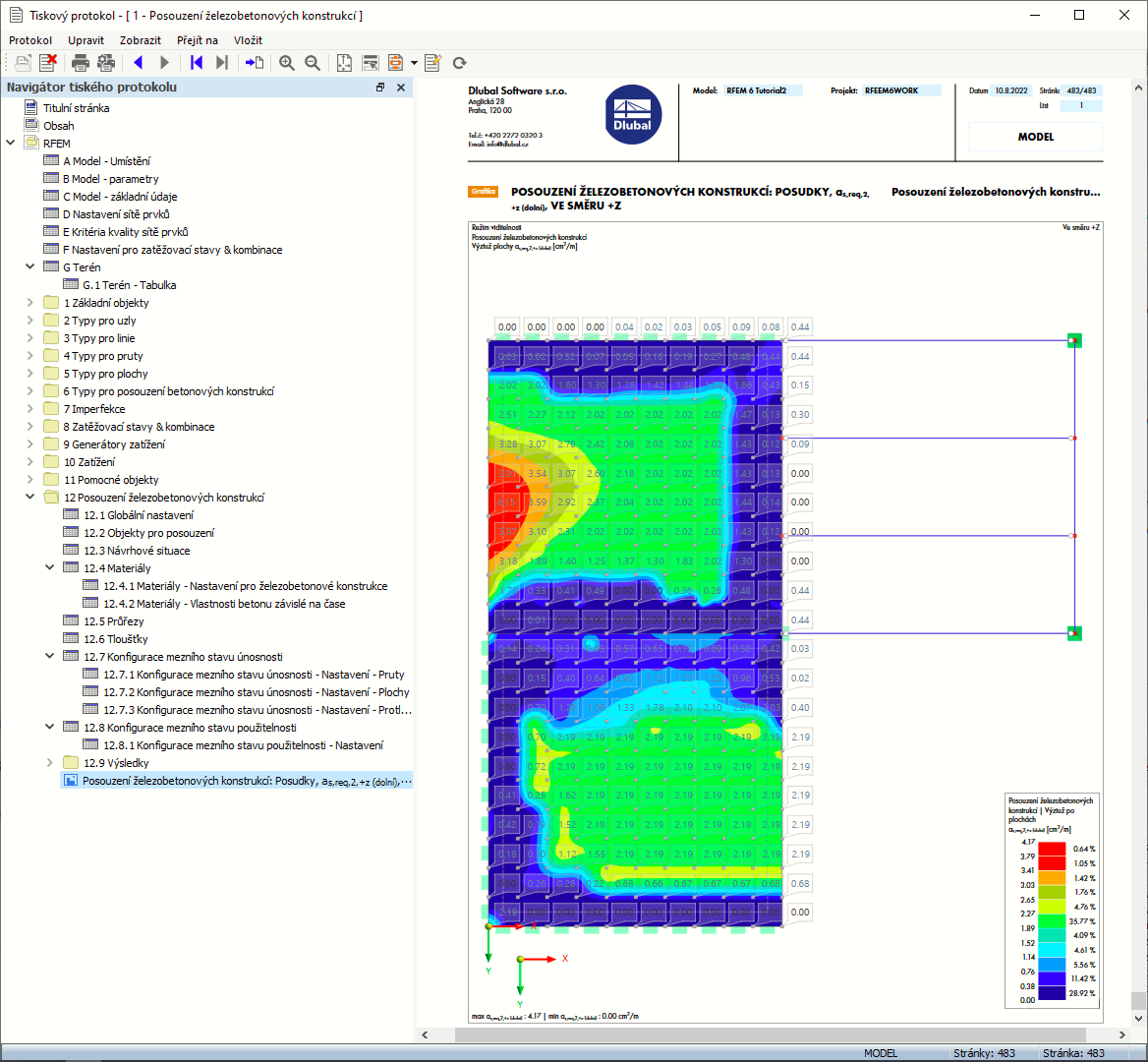
Task: Click the delete protocol icon with red X
Action: [x=48, y=63]
